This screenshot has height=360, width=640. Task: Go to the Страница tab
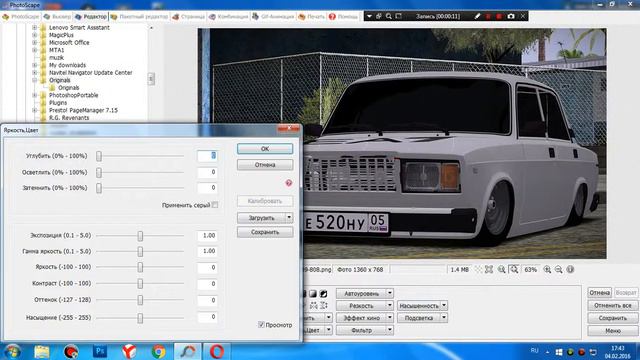(x=189, y=17)
